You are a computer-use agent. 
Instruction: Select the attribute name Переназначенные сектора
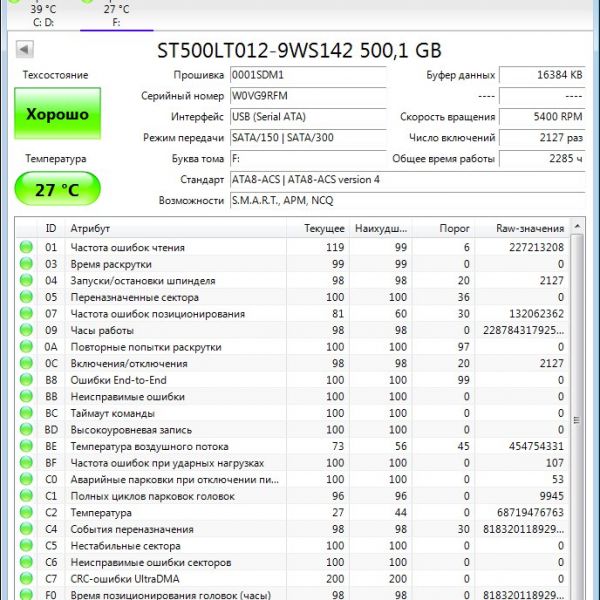click(x=134, y=297)
